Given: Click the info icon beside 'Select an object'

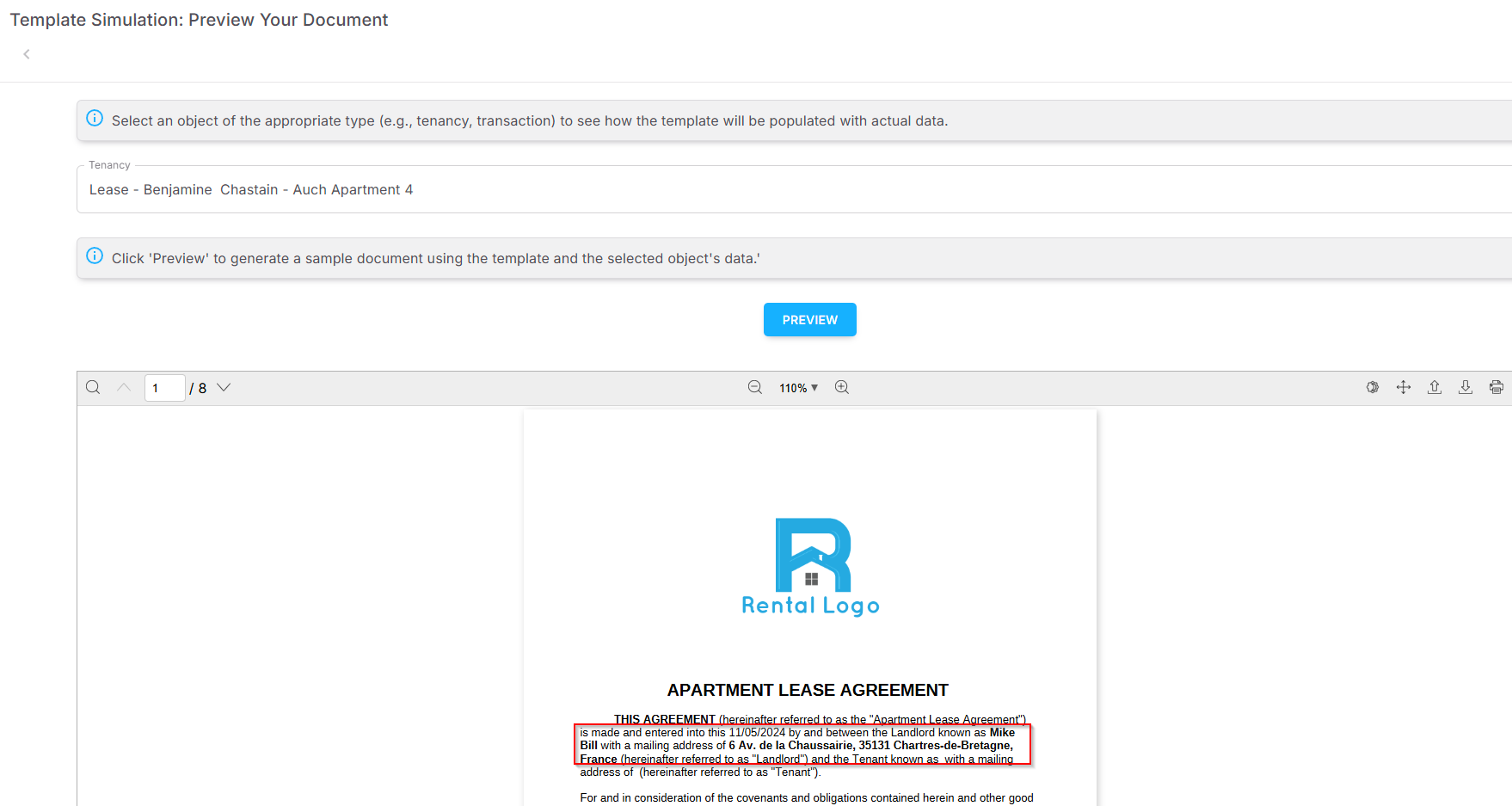Looking at the screenshot, I should tap(95, 119).
